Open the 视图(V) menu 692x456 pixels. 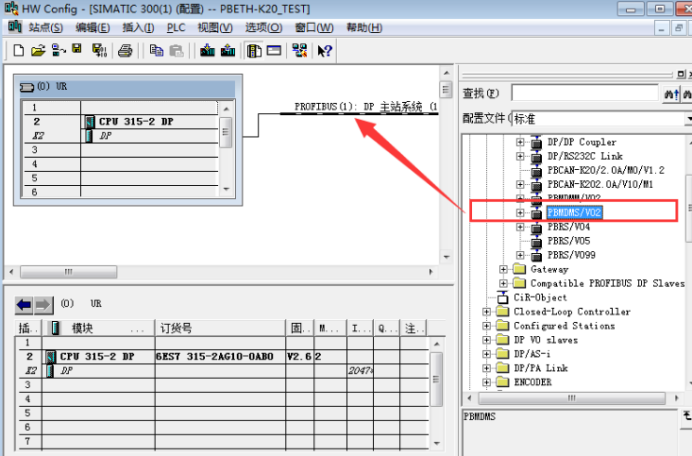215,28
